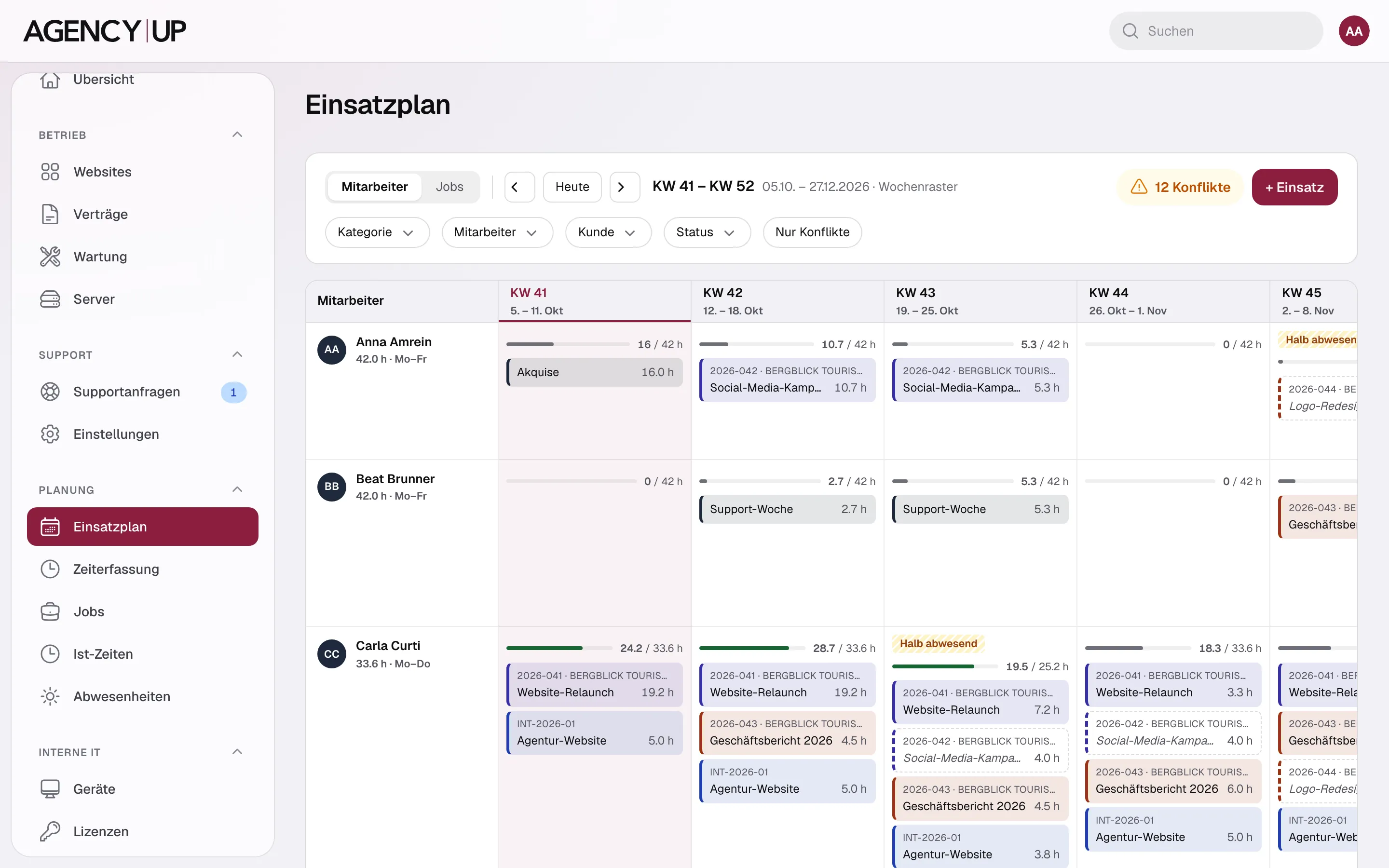Click the Lizenzen key icon

click(50, 831)
